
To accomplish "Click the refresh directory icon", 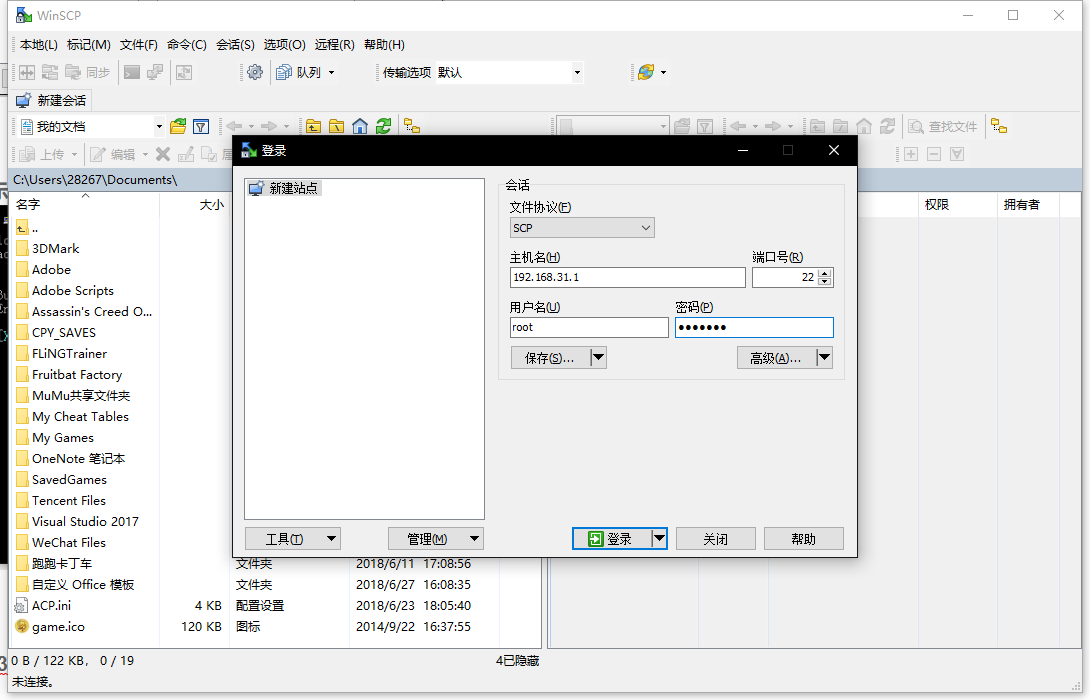I will [383, 126].
